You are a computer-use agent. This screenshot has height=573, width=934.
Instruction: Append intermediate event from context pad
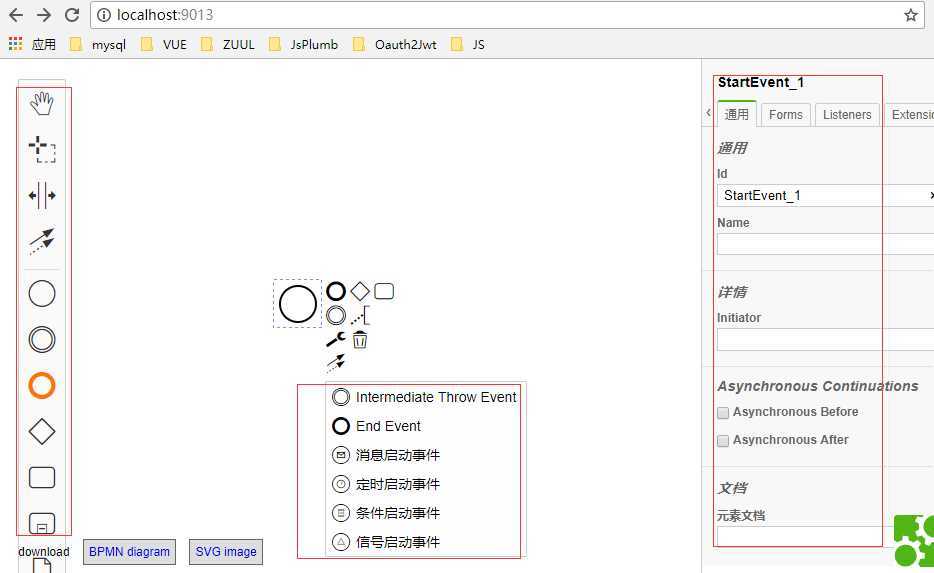click(336, 315)
